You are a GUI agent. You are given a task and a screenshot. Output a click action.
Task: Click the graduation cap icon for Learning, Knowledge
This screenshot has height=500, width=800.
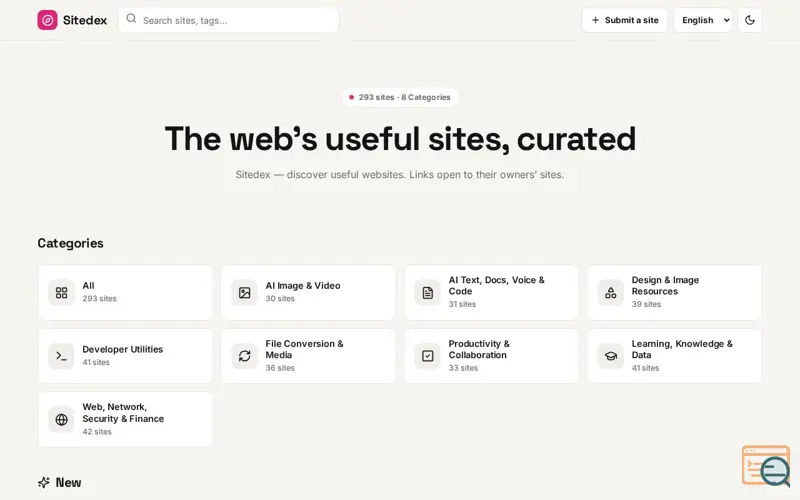(611, 356)
